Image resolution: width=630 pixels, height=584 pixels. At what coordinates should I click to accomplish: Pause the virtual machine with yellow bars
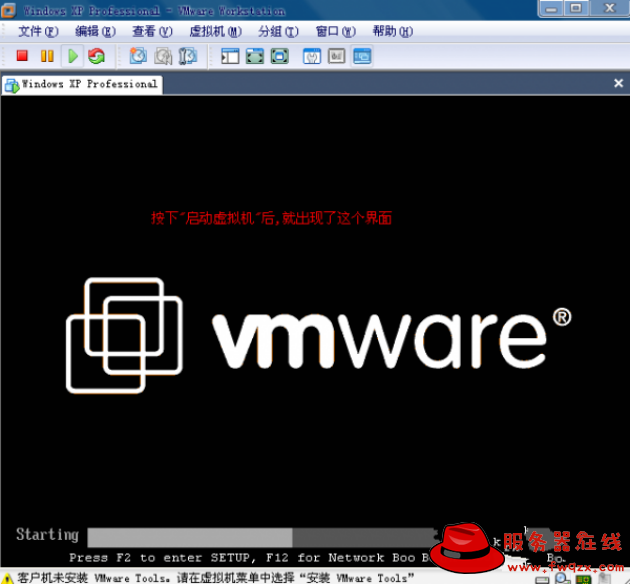(47, 55)
